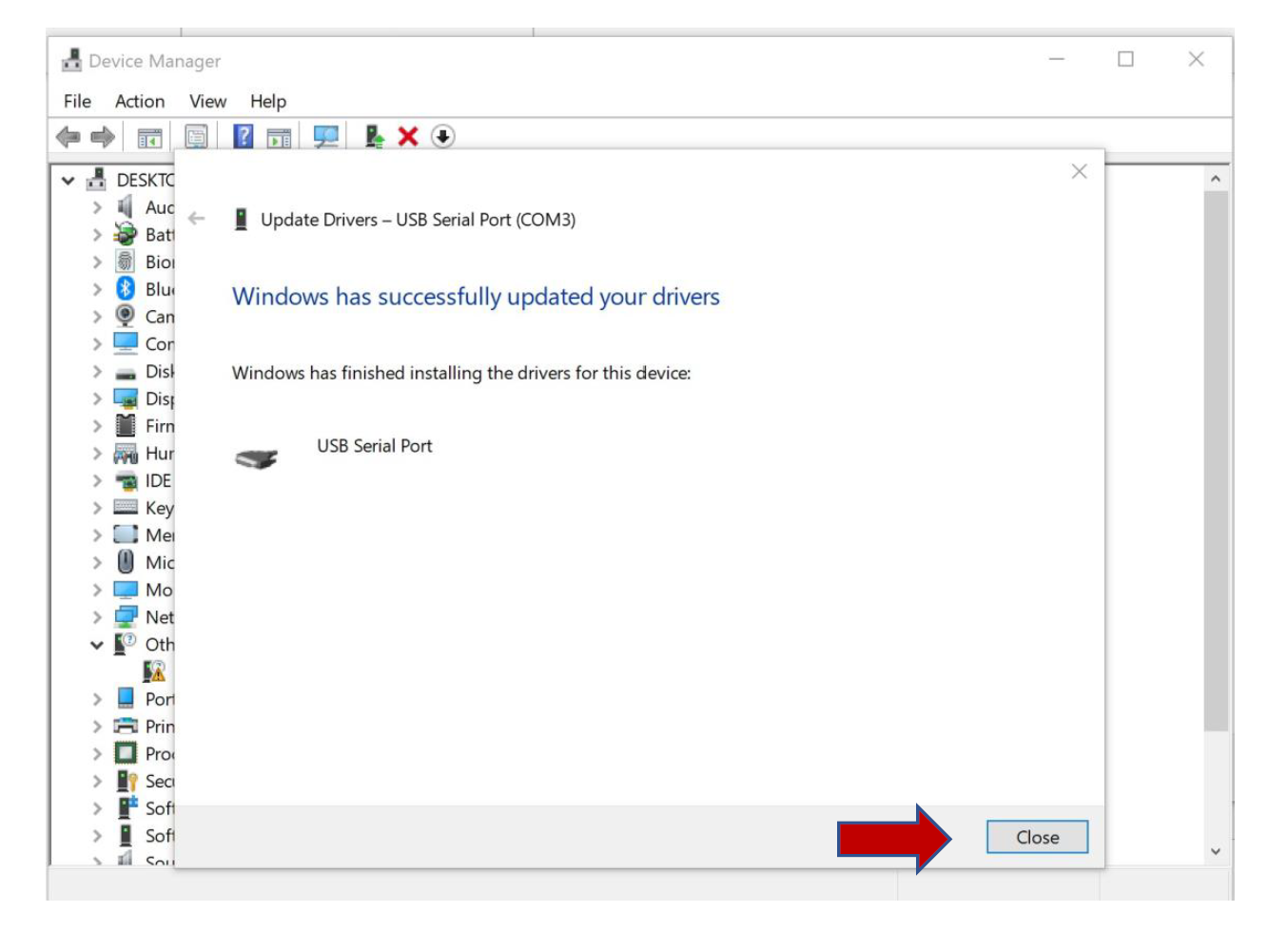Expand the Monitors category chevron
This screenshot has height=951, width=1288.
click(x=97, y=591)
